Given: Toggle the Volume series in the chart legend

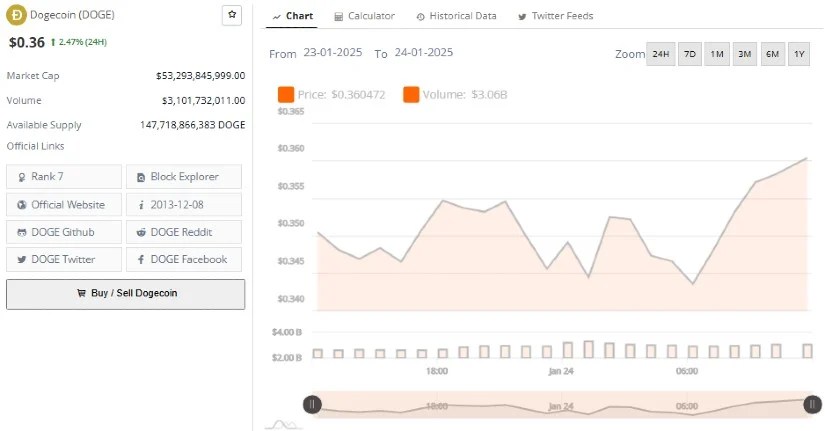Looking at the screenshot, I should pyautogui.click(x=411, y=95).
